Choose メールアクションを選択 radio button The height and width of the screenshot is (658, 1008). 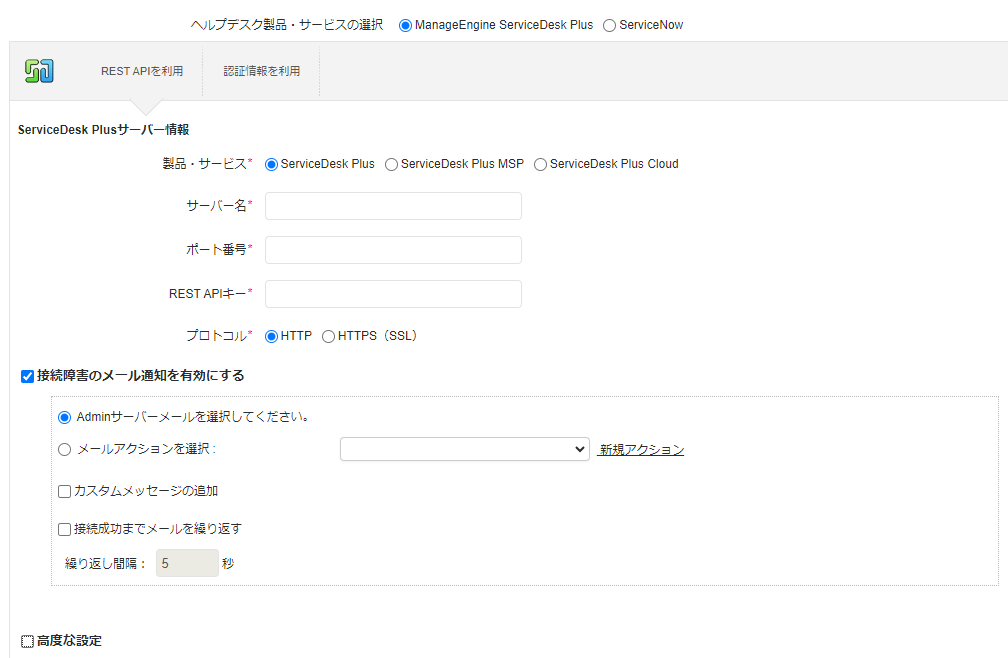coord(65,450)
